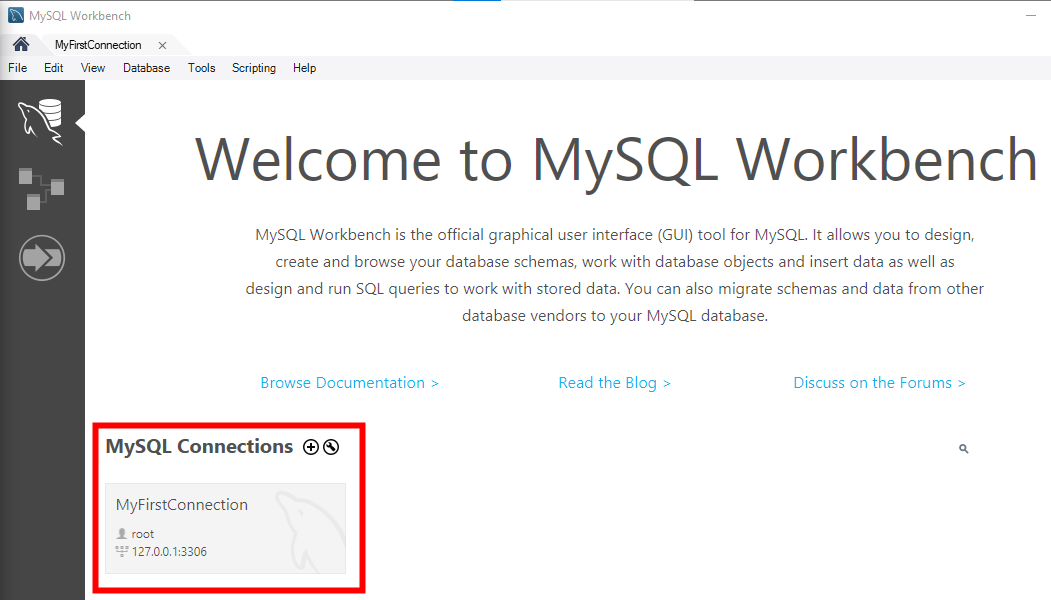The height and width of the screenshot is (600, 1051).
Task: Follow the Read the Blog link
Action: (x=615, y=383)
